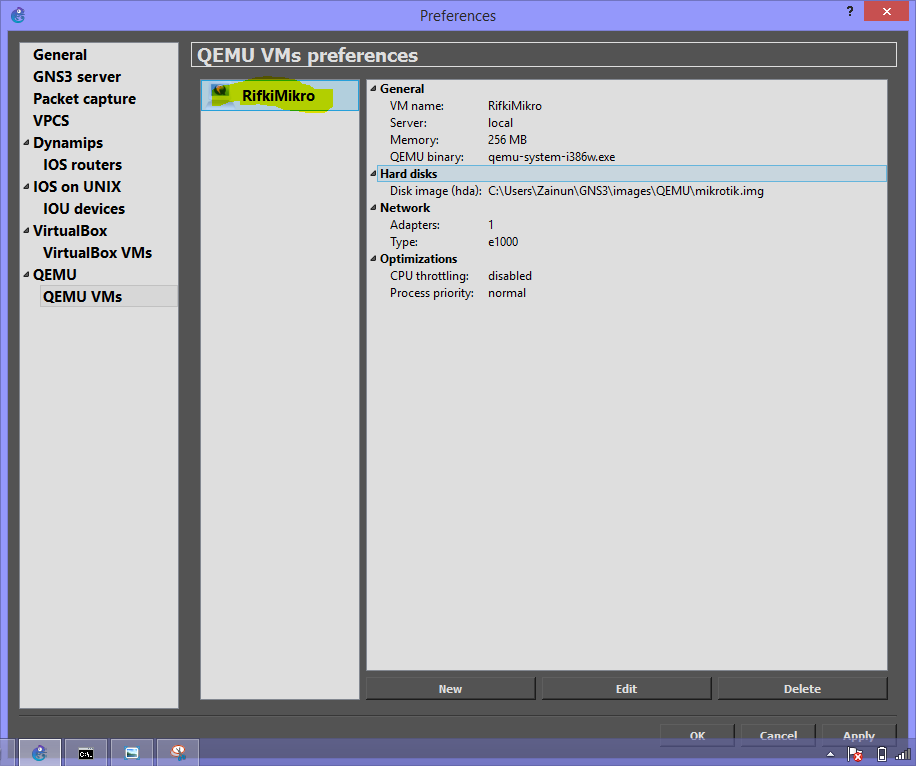Screen dimensions: 916x766
Task: Open Action Center flag icon
Action: click(x=855, y=754)
